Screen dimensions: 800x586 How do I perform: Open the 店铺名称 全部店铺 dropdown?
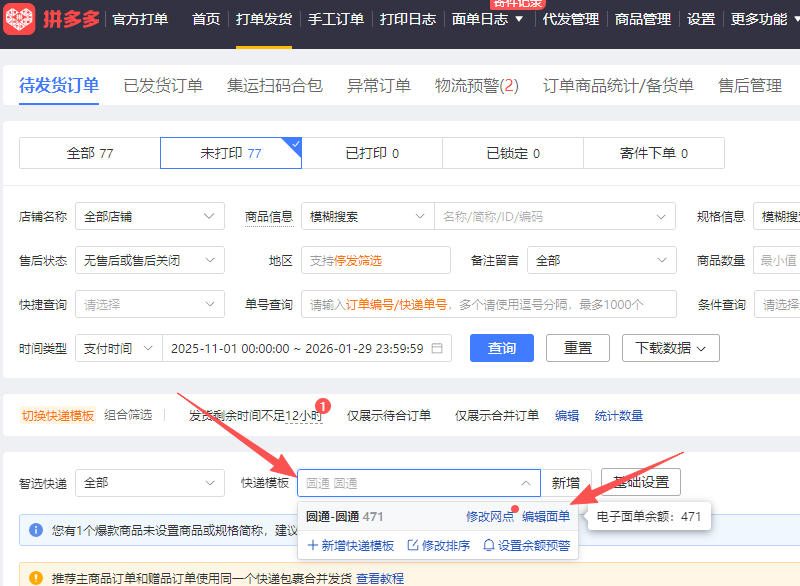coord(150,216)
